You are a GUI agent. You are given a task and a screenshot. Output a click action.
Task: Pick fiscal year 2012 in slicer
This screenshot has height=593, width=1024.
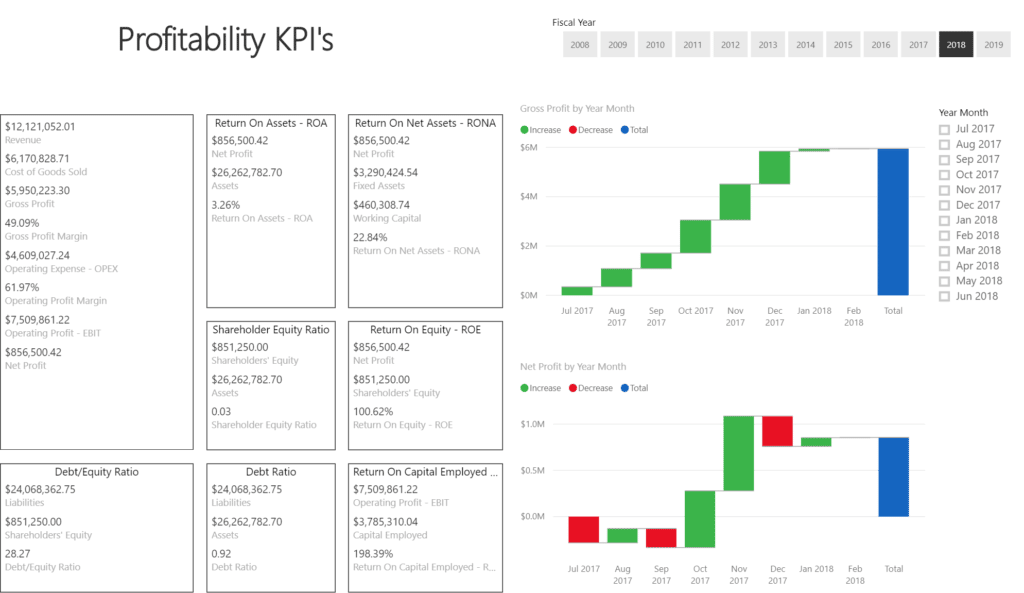(x=730, y=45)
